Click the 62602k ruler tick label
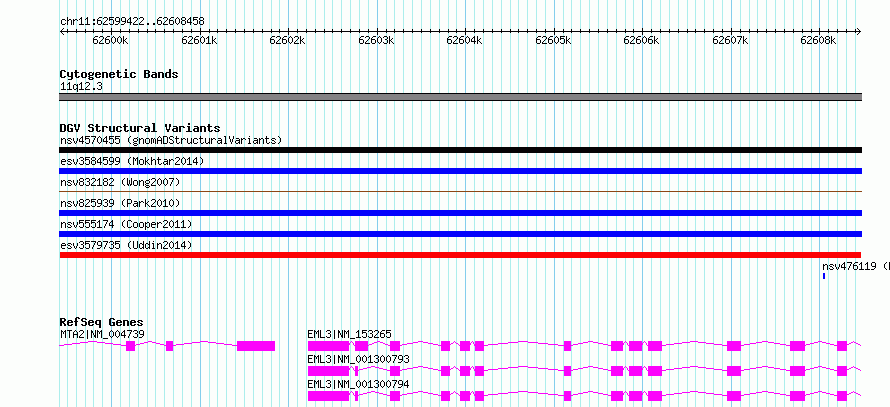The image size is (890, 407). (288, 41)
